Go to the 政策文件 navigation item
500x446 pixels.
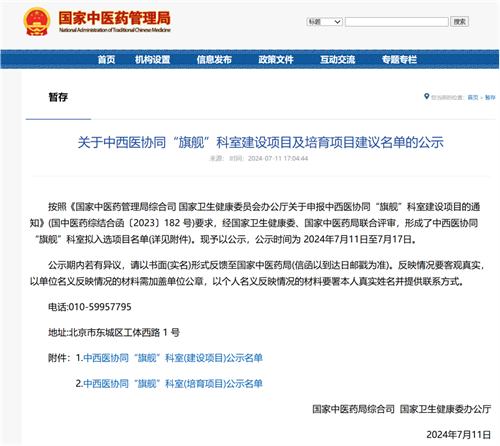click(x=276, y=60)
